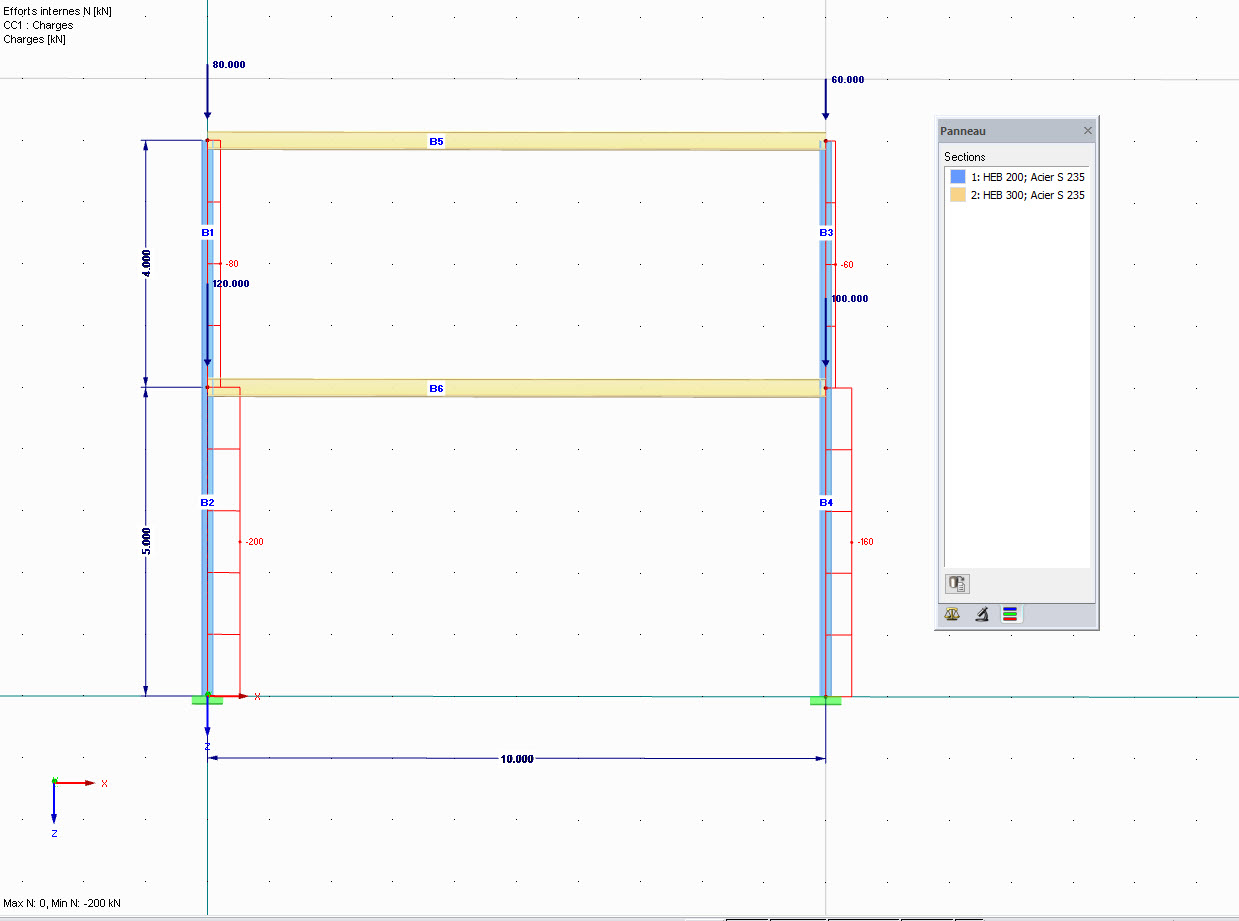Click the -80 axial force result label
Screen dimensions: 1239x921
tap(231, 264)
